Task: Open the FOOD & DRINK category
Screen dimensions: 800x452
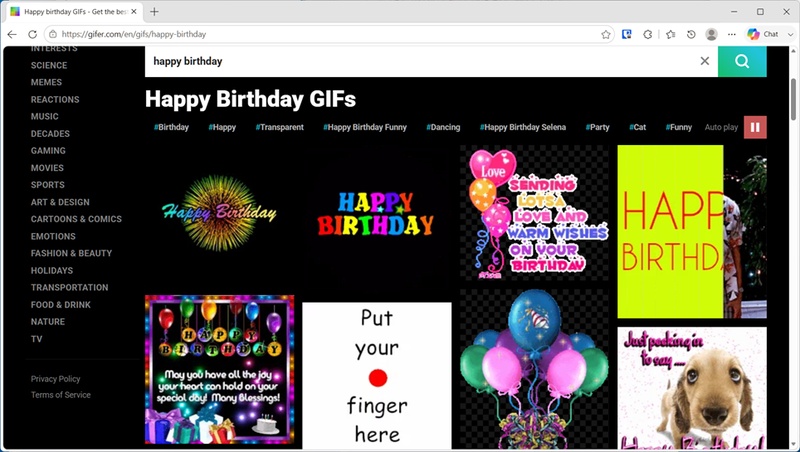Action: click(61, 305)
